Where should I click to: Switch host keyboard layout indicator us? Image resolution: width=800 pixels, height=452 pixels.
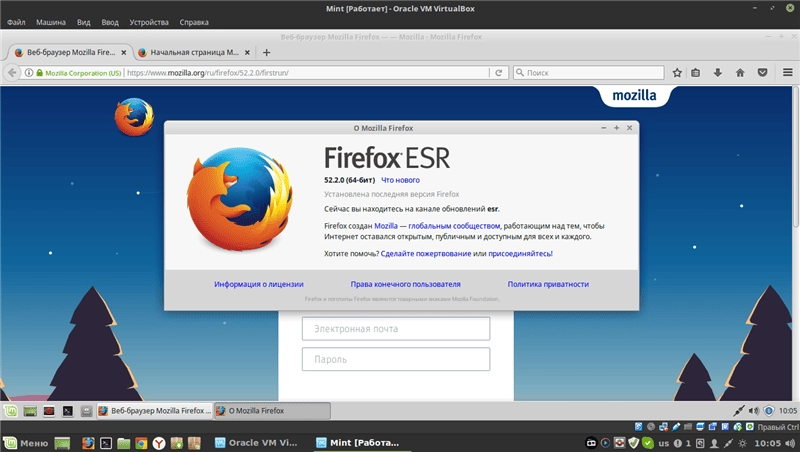pyautogui.click(x=663, y=443)
